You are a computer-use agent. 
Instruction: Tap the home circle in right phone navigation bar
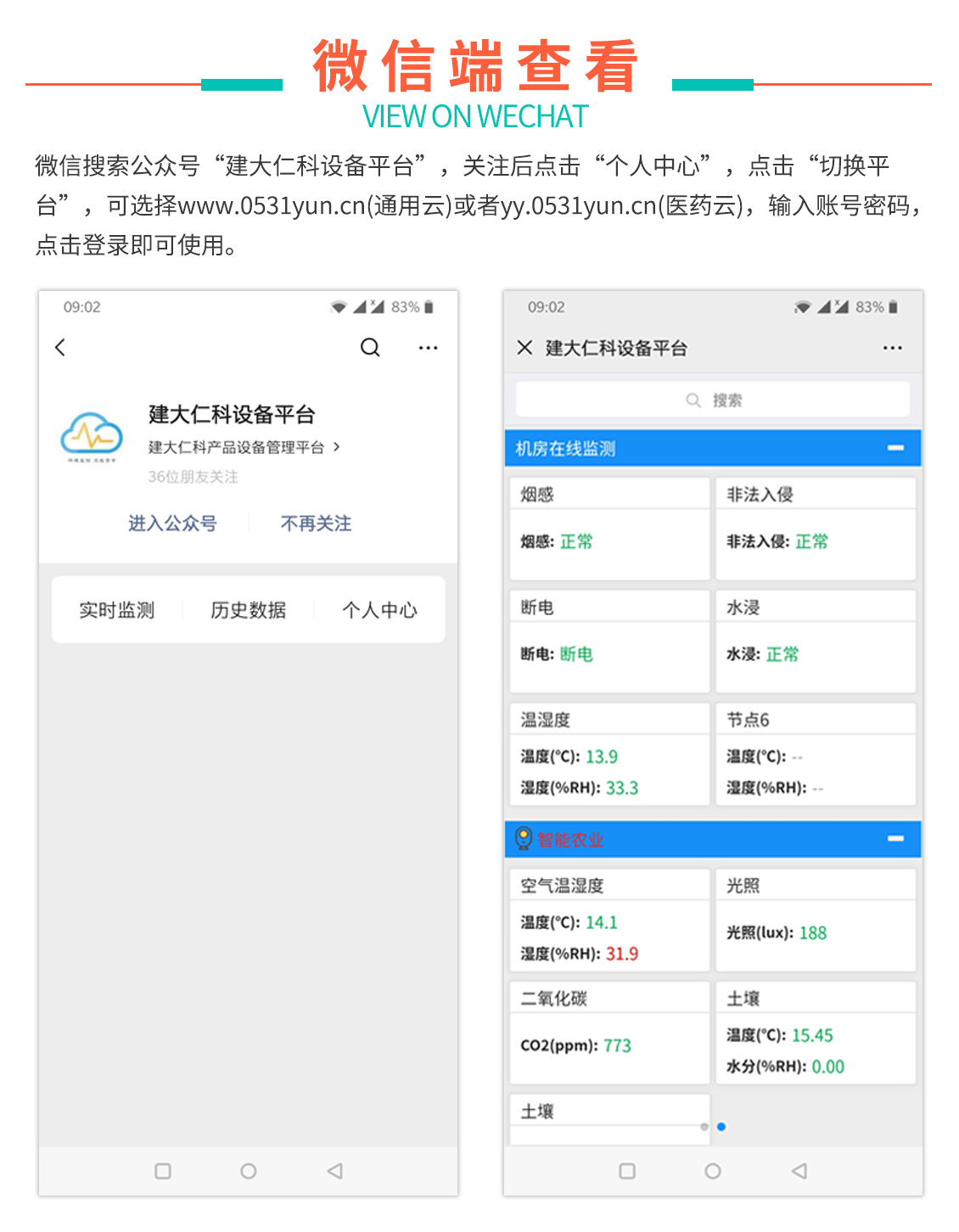coord(713,1171)
